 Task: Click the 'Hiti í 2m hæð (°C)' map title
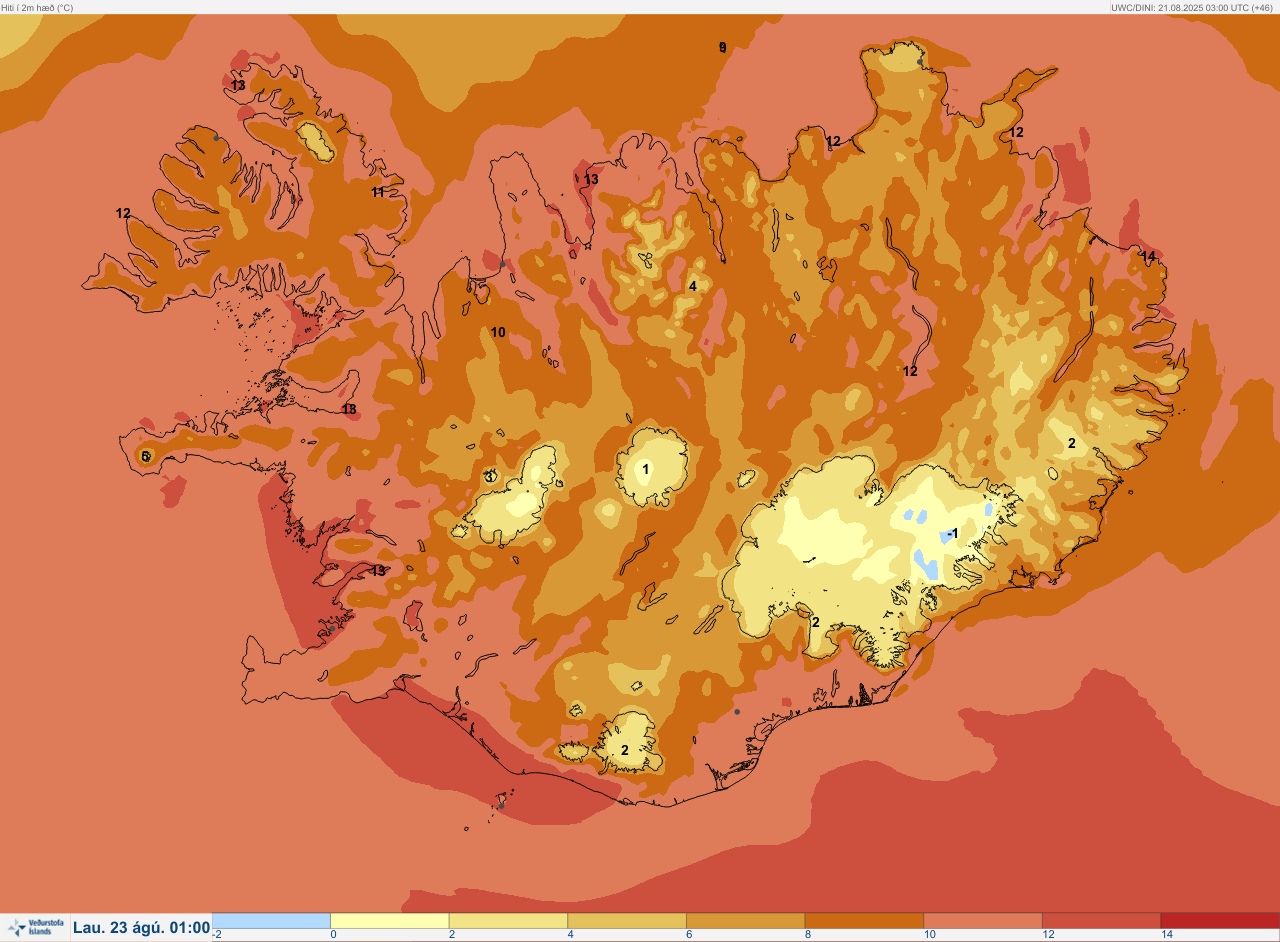tap(37, 7)
